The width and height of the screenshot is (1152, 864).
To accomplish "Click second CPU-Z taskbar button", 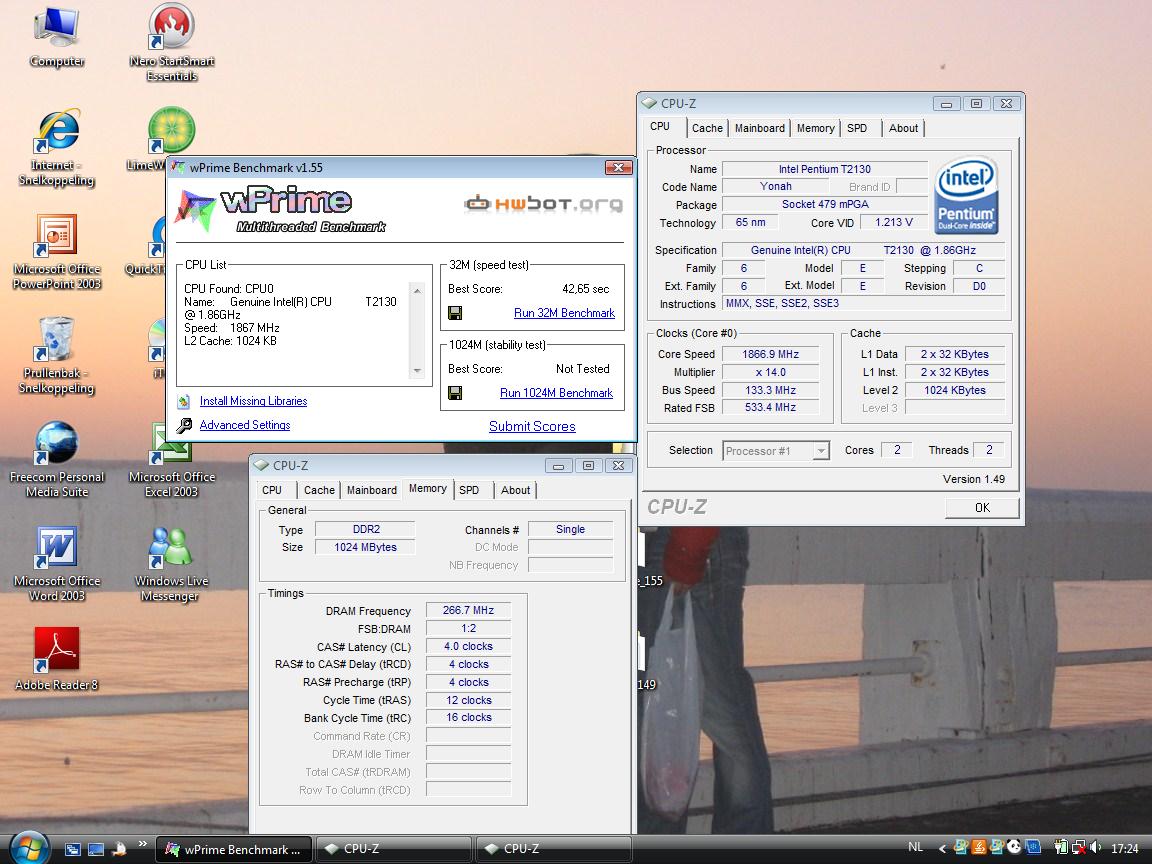I will (x=554, y=849).
